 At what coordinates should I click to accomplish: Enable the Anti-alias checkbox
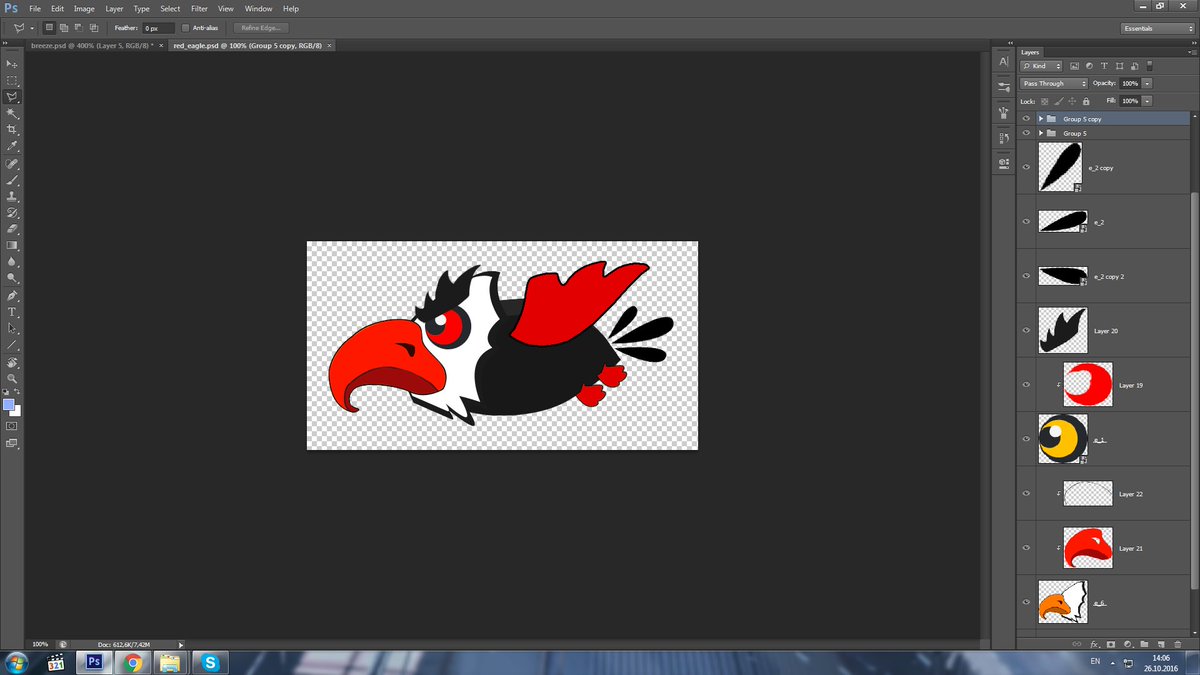coord(186,28)
